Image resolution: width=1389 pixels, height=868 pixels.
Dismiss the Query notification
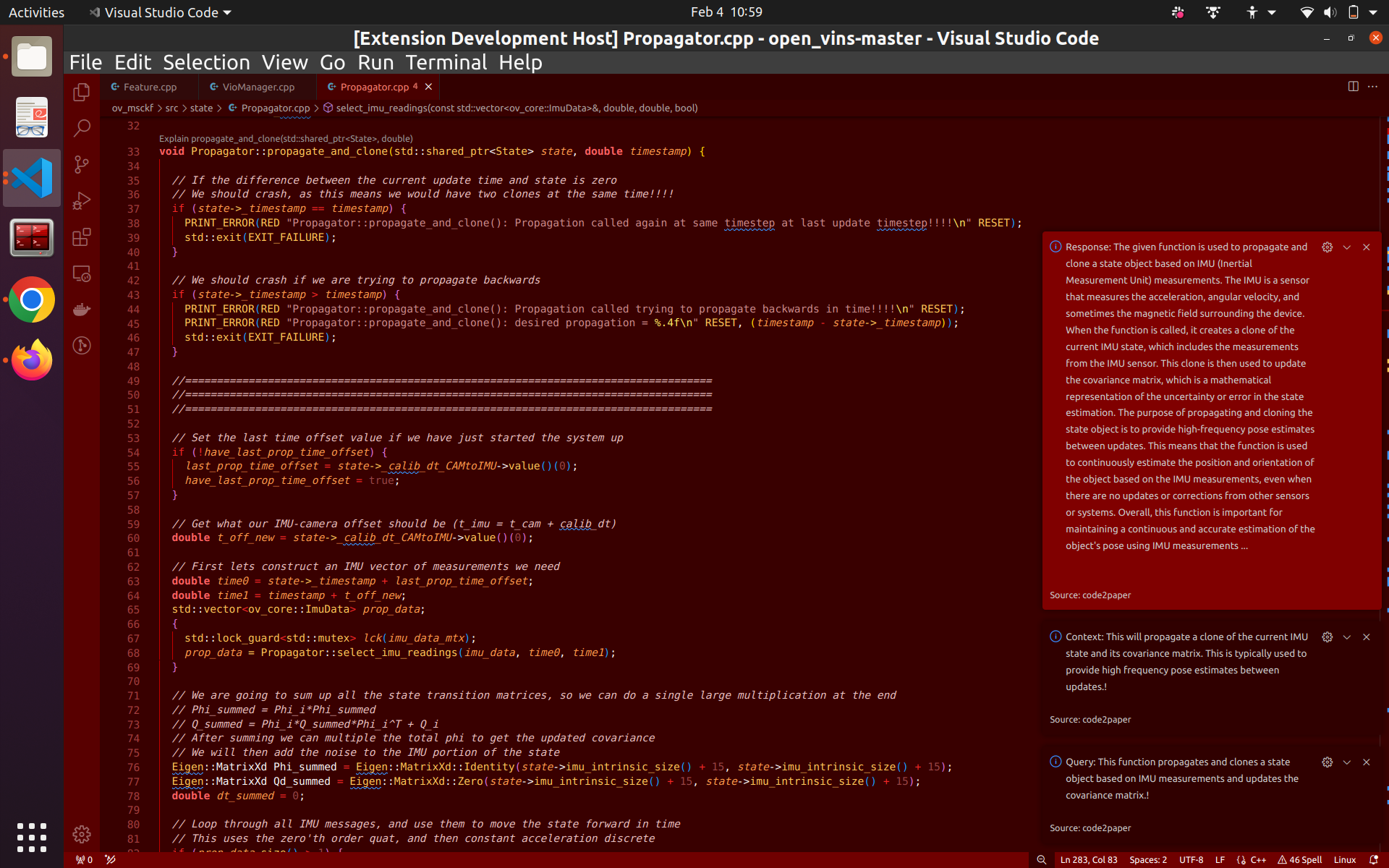(x=1366, y=762)
